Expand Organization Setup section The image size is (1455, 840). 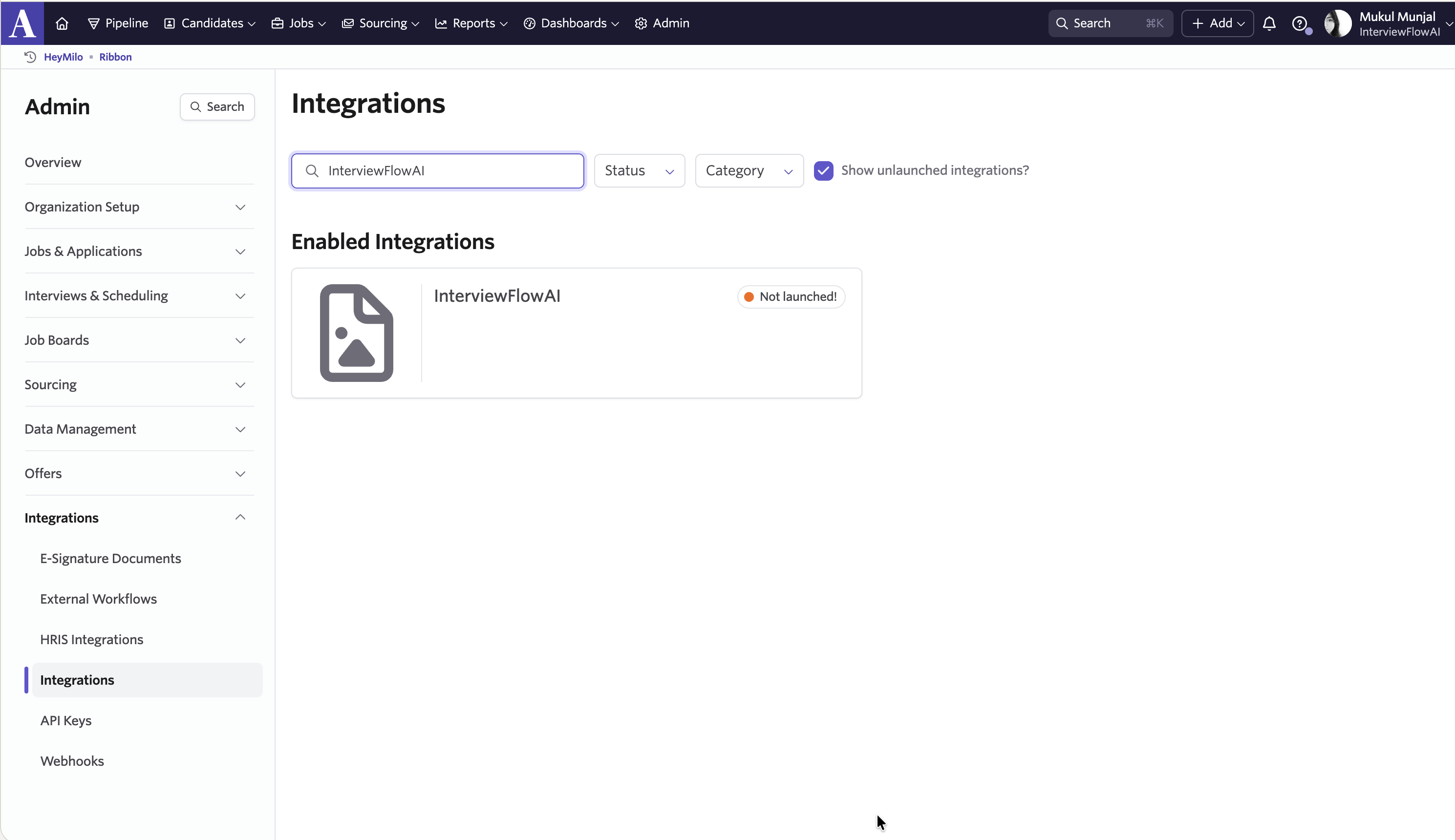click(139, 207)
